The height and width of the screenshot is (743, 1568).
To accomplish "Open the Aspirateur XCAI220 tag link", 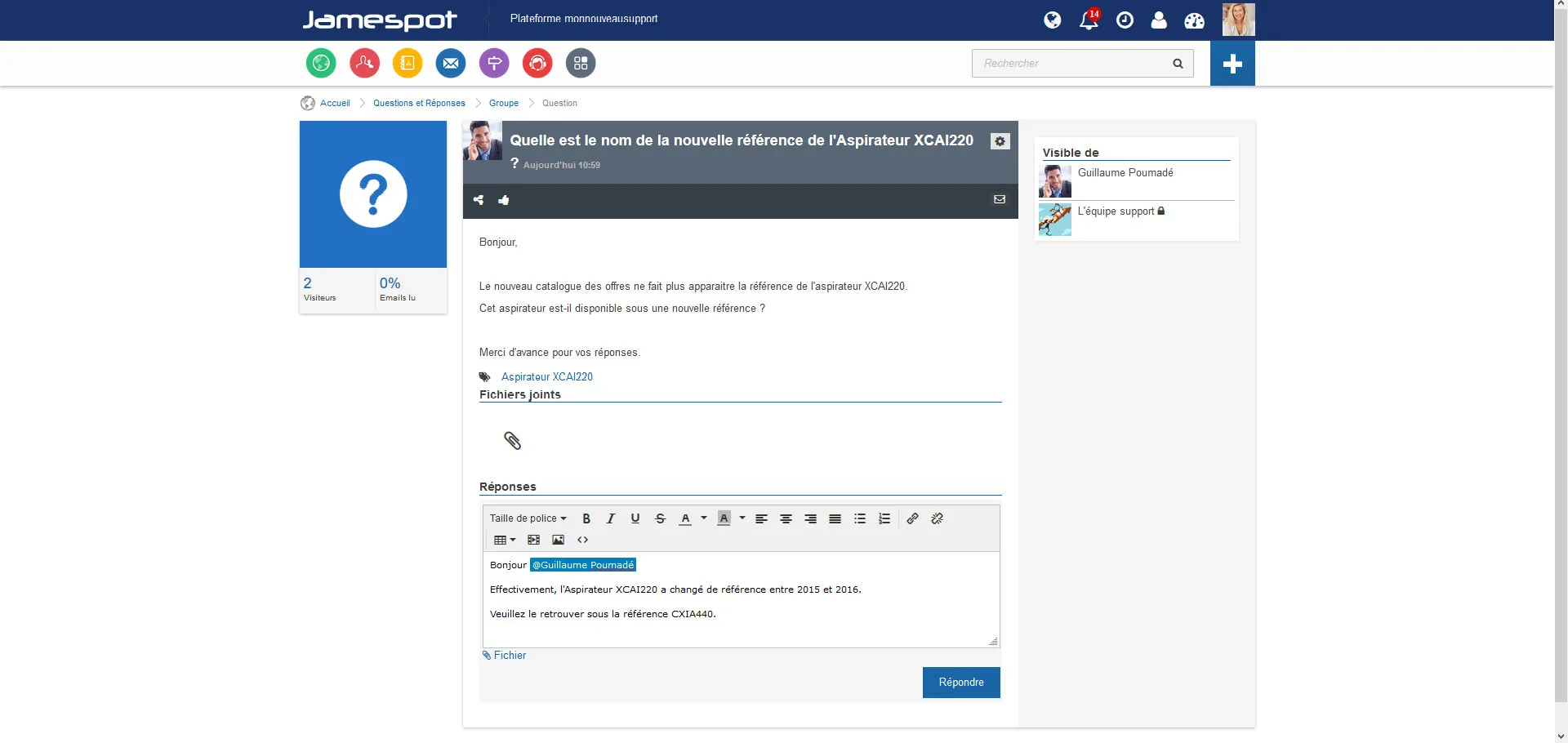I will [x=547, y=376].
